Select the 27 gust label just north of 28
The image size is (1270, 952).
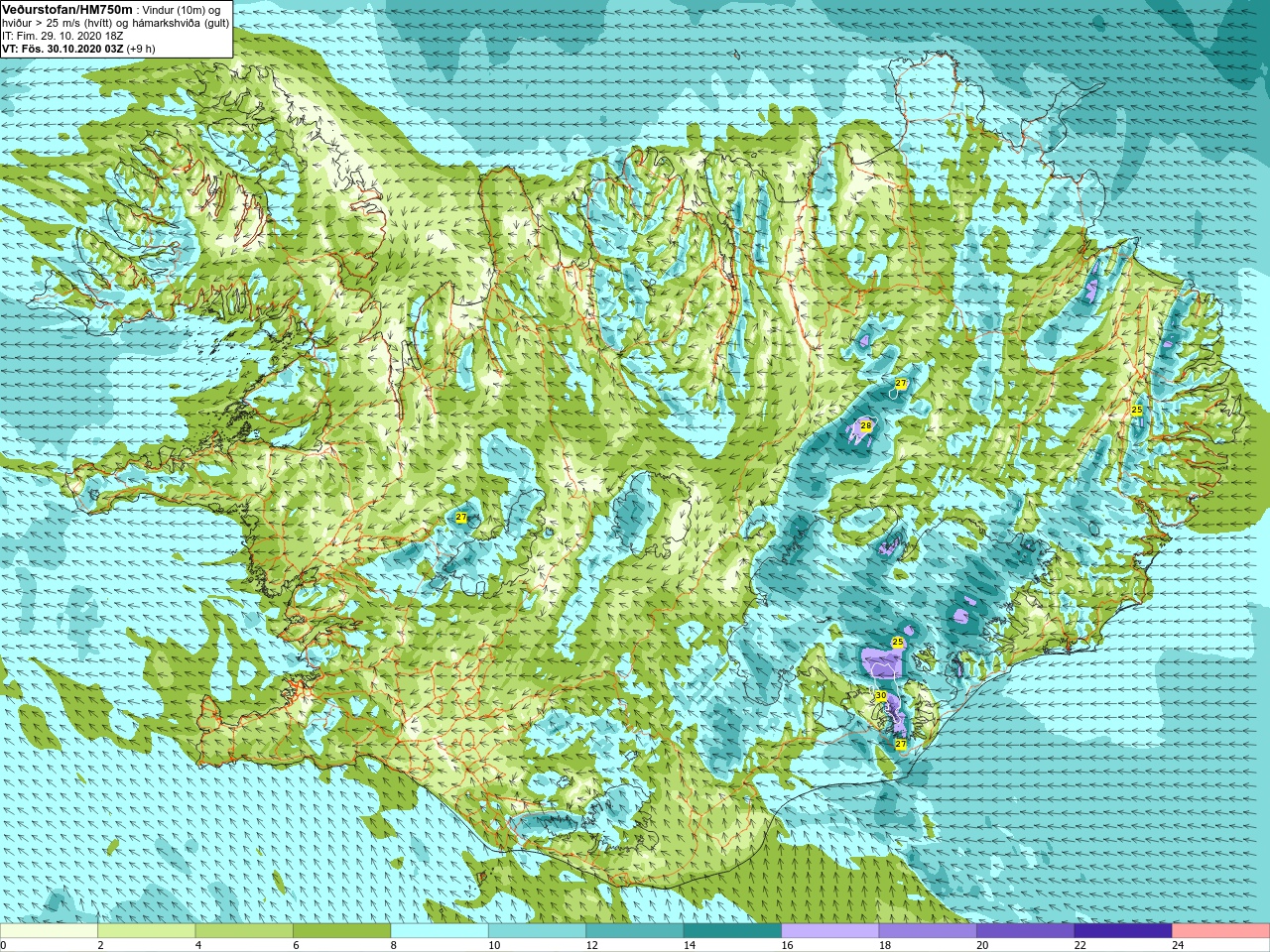tap(901, 383)
